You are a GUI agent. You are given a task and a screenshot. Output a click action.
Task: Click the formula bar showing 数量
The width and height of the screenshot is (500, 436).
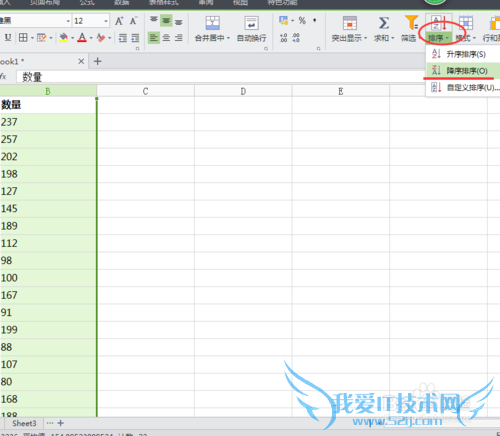tap(220, 77)
